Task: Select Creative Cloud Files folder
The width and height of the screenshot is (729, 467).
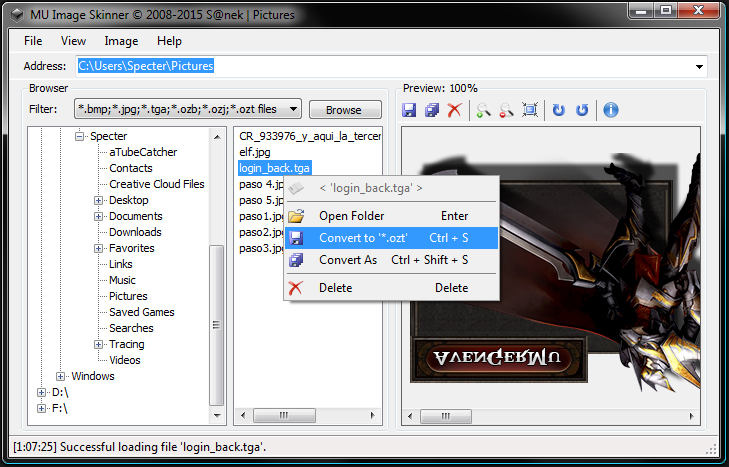Action: (157, 184)
